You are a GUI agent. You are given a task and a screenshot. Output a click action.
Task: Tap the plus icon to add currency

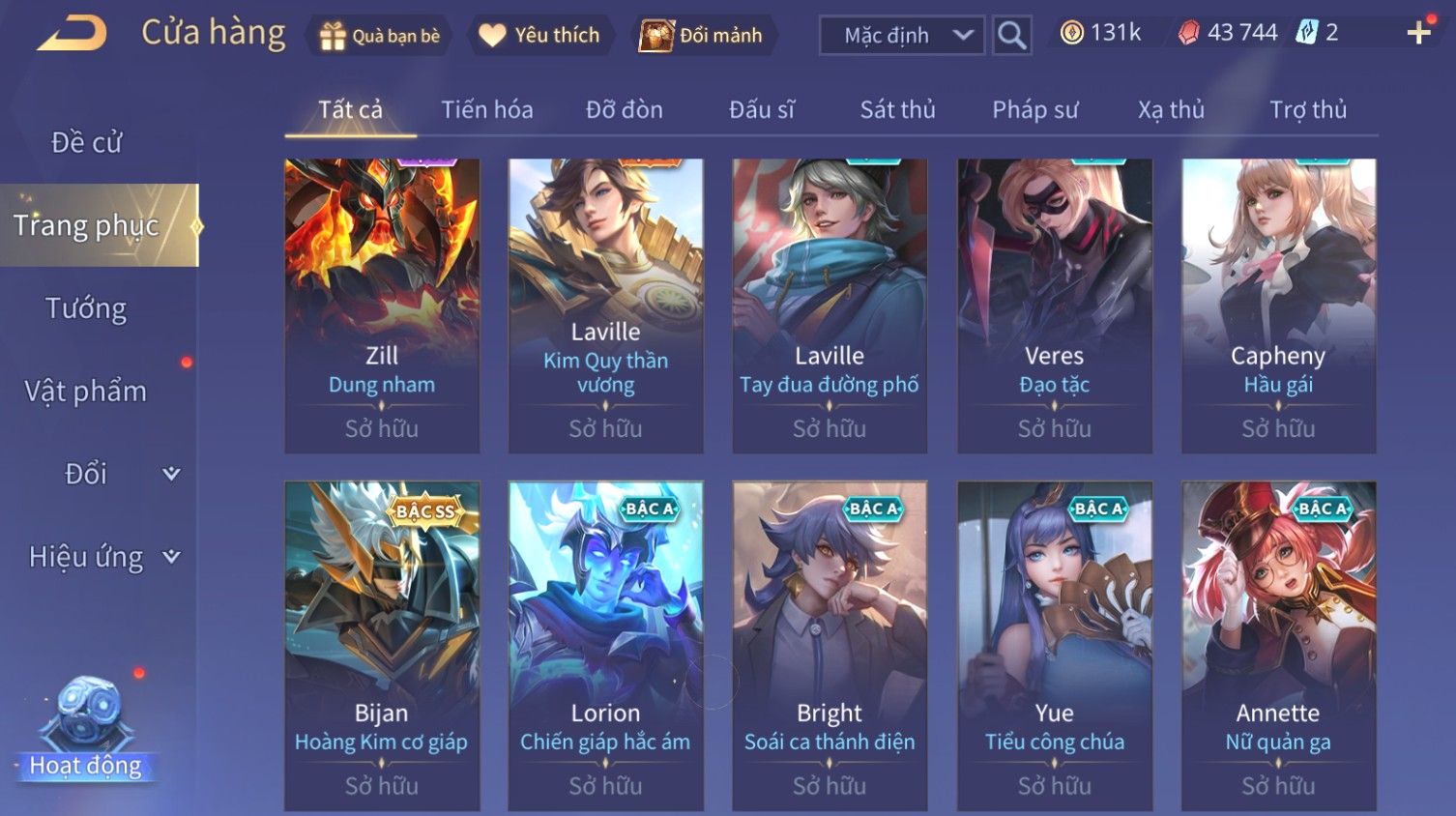point(1418,33)
